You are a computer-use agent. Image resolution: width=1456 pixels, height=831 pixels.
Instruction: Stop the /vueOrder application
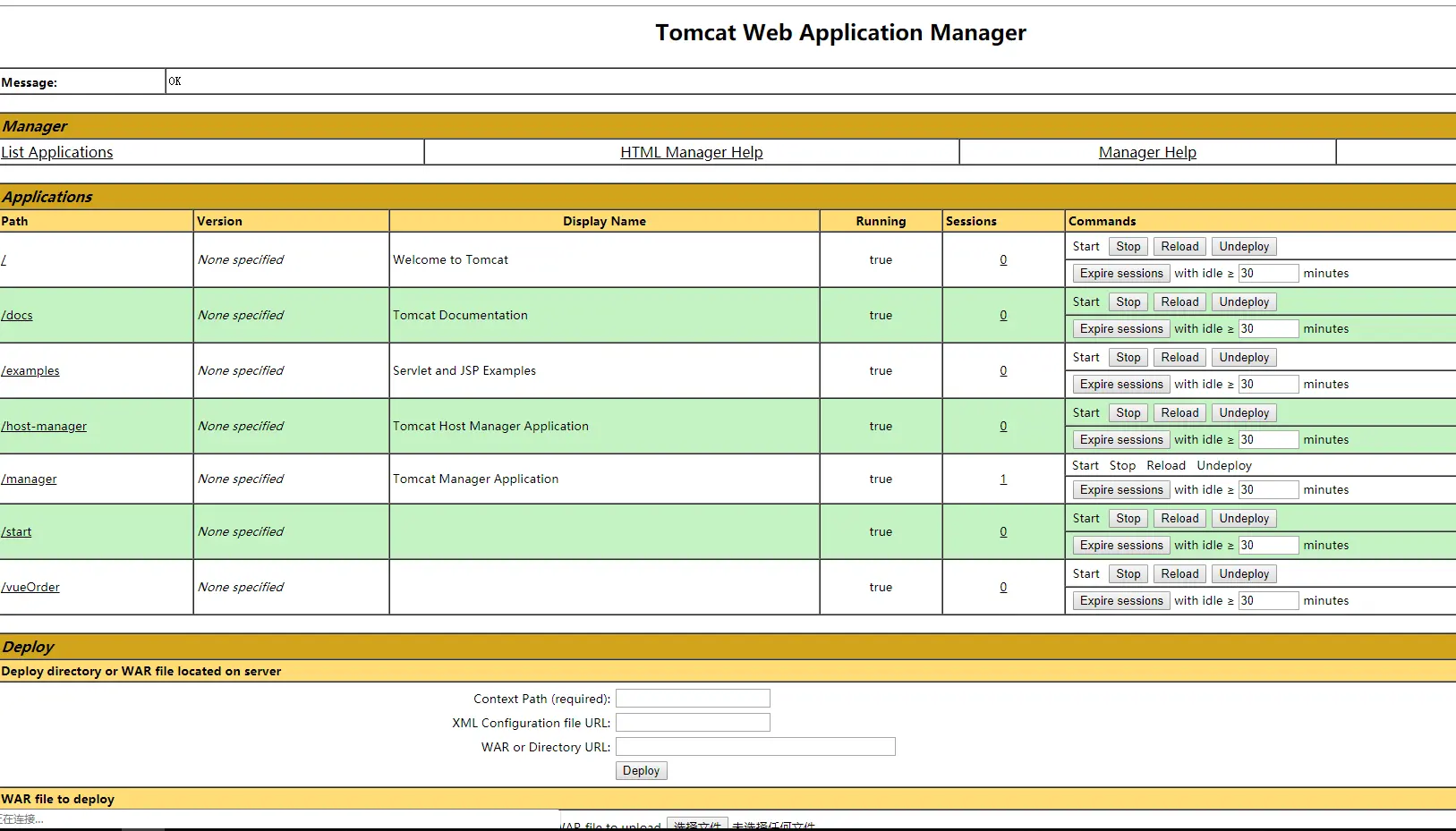(x=1128, y=574)
